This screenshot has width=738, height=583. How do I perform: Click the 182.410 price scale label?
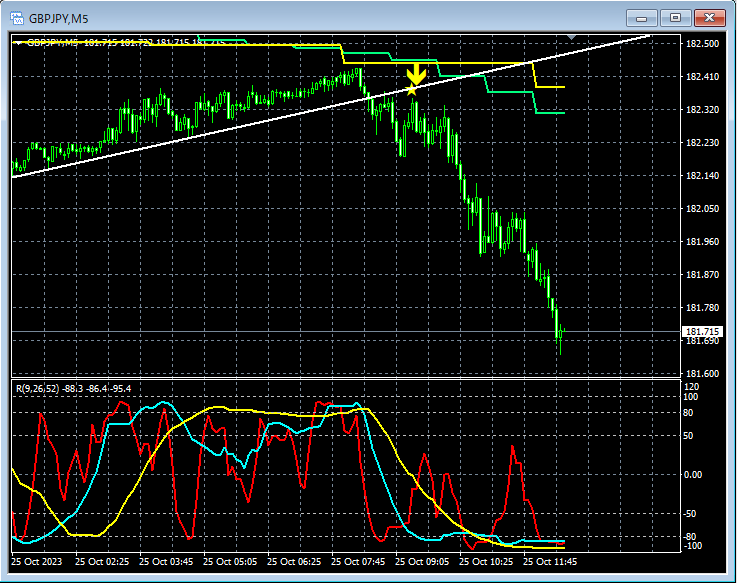(x=703, y=77)
